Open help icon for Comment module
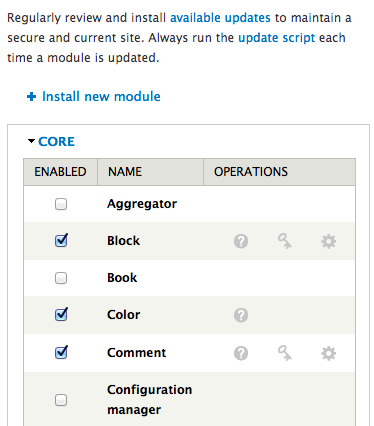374x426 pixels. [x=241, y=353]
